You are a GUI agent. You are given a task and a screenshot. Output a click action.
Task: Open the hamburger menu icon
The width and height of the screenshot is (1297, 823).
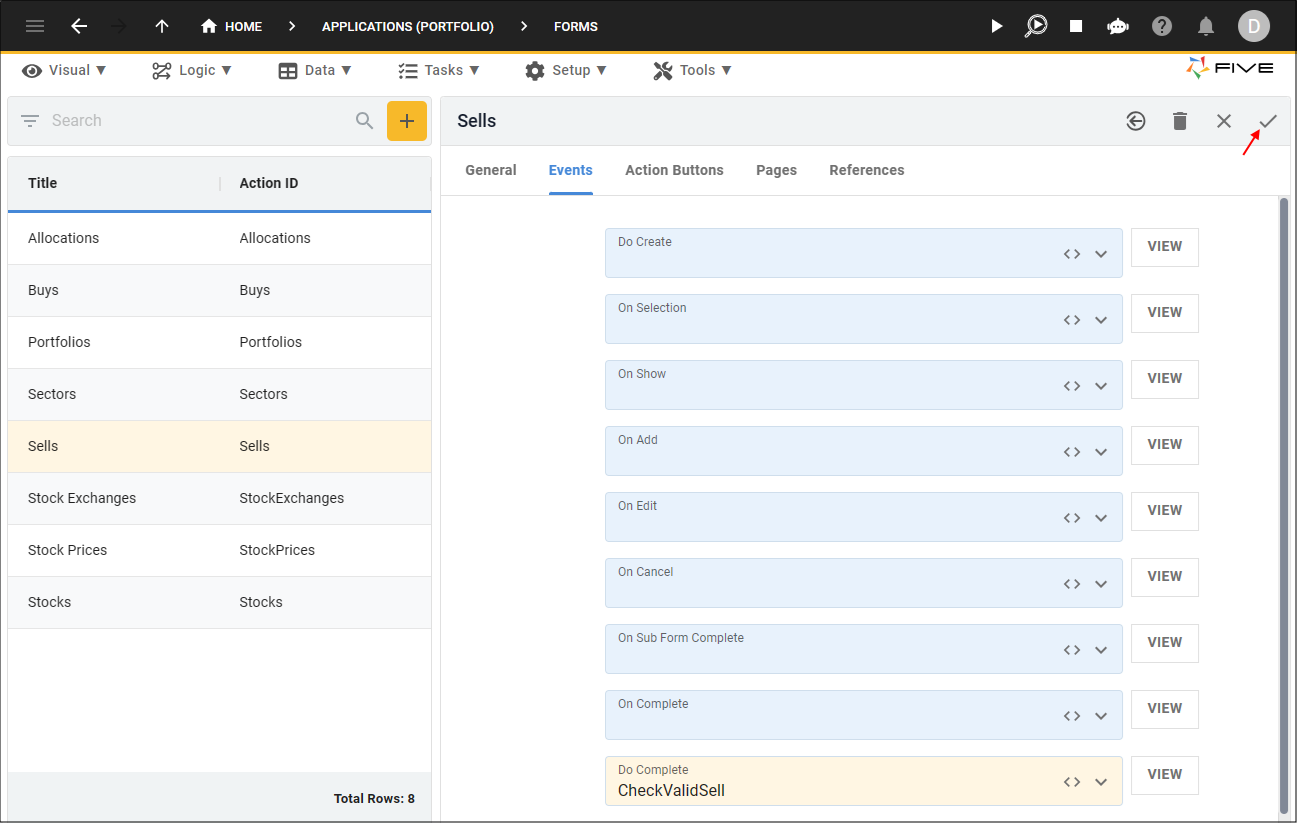coord(35,26)
